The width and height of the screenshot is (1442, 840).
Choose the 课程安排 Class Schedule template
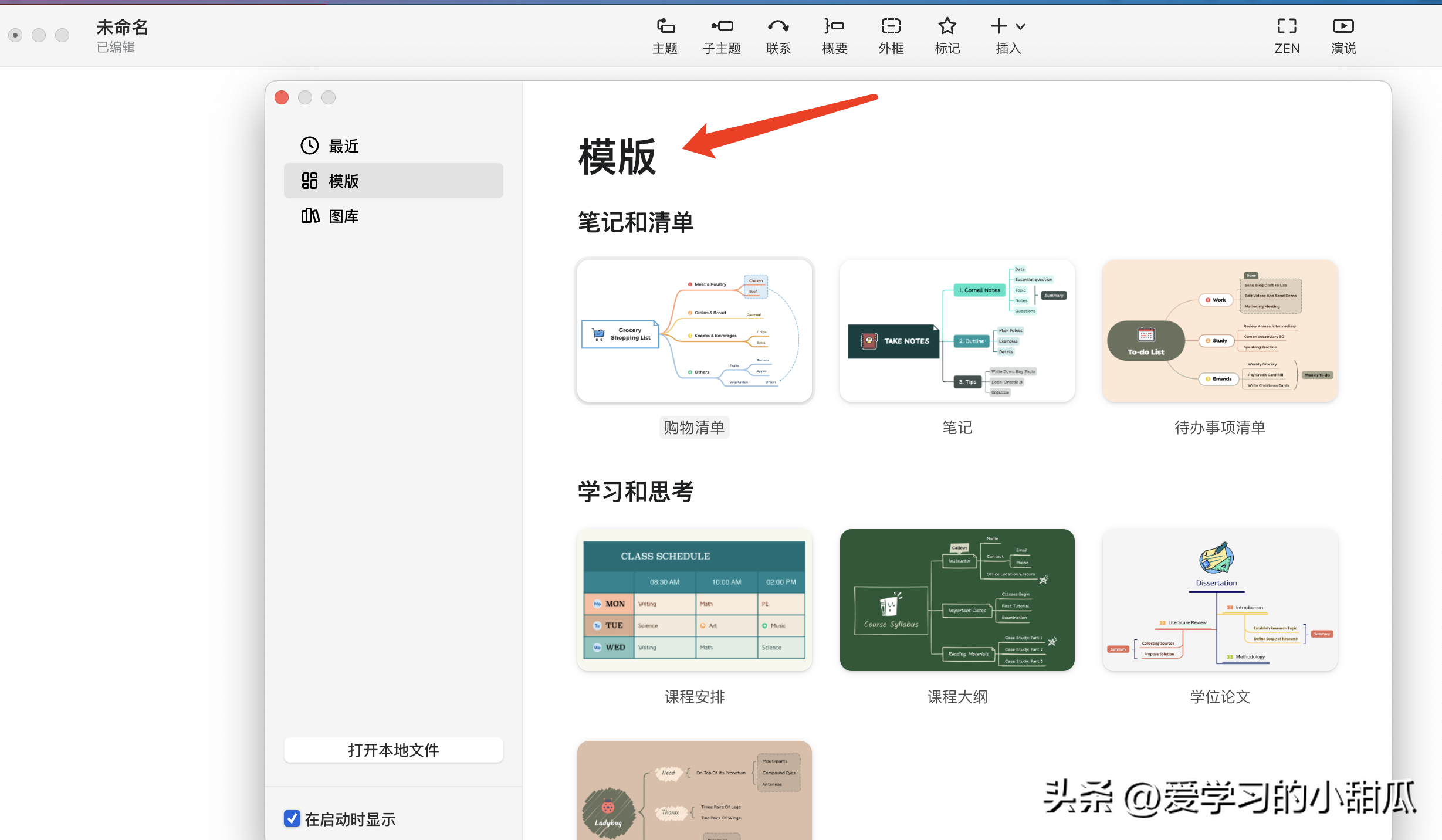point(695,600)
